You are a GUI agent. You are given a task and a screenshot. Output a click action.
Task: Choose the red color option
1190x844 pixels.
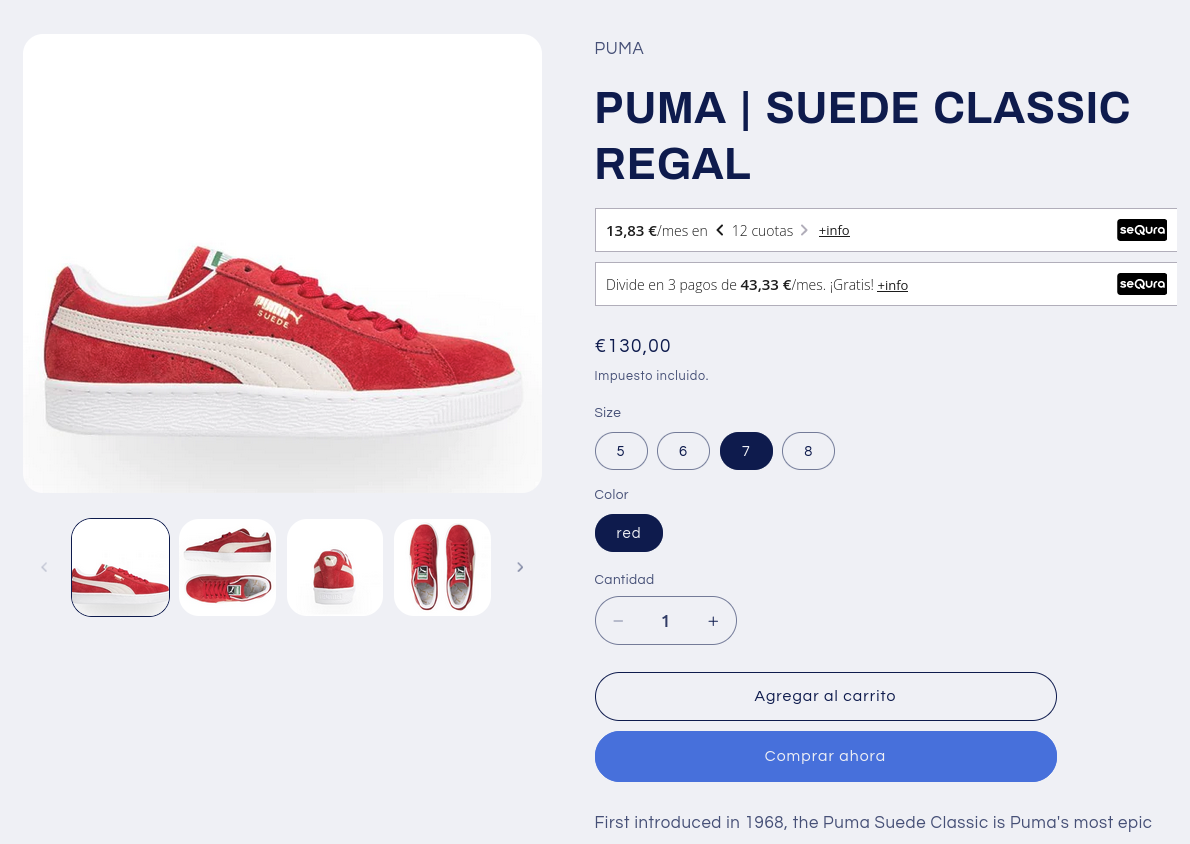pos(628,533)
